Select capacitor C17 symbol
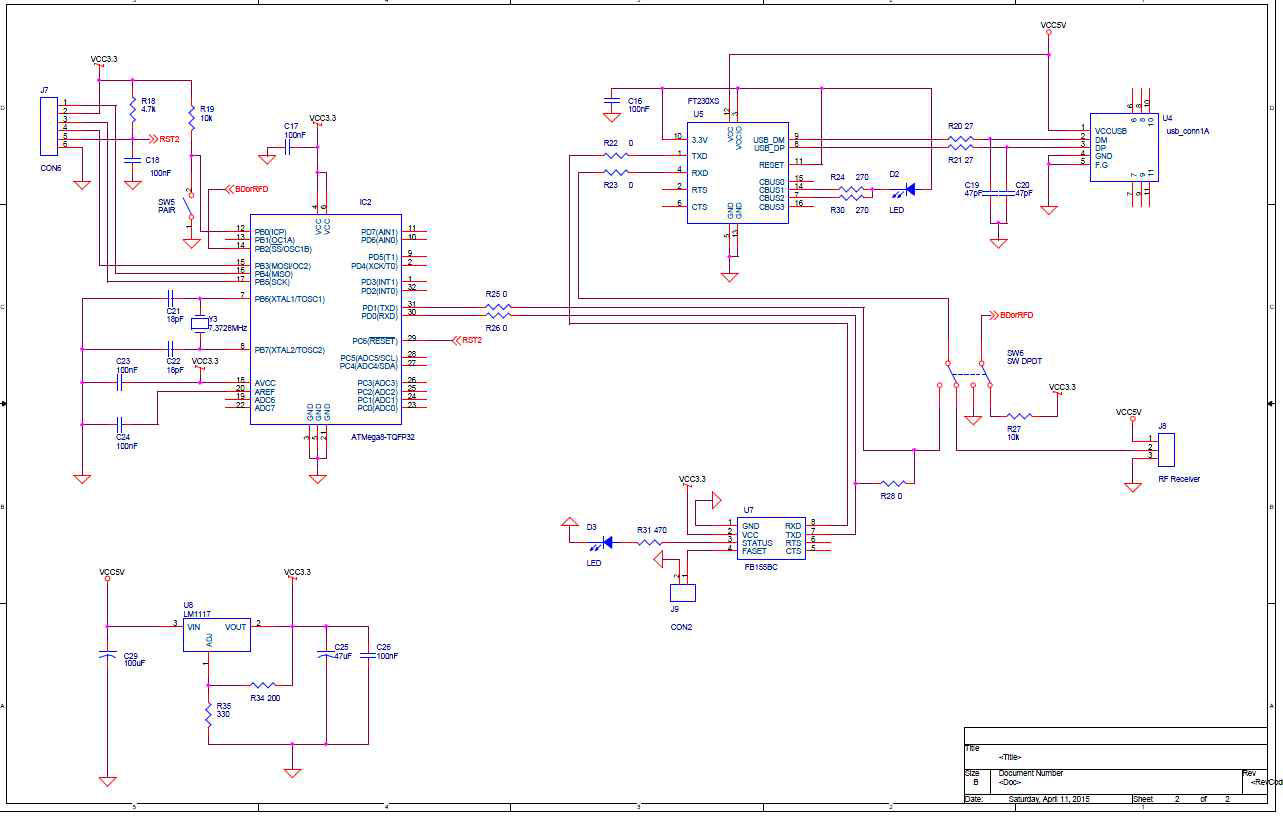The width and height of the screenshot is (1283, 824). tap(286, 147)
